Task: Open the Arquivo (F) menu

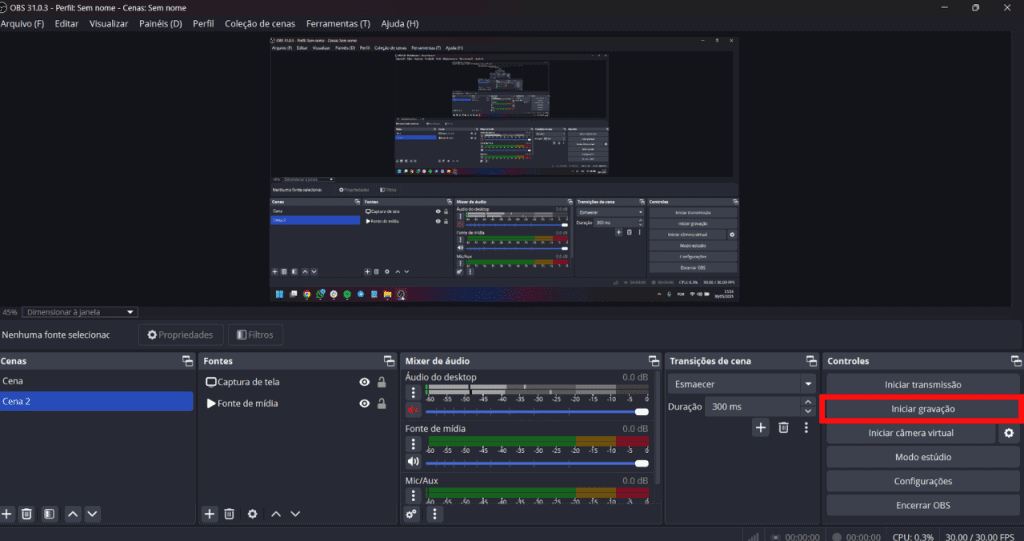Action: [22, 24]
